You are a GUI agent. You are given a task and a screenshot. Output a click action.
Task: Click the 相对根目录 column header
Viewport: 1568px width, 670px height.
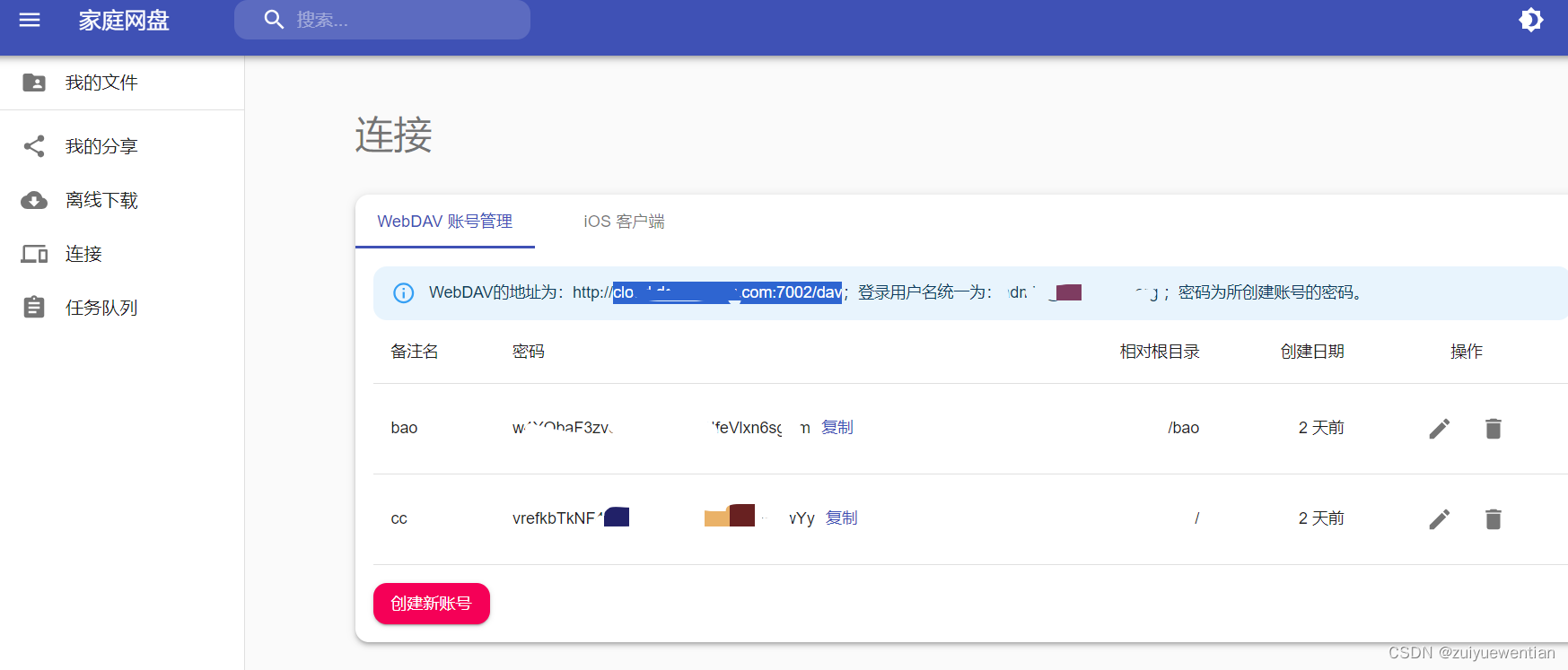coord(1160,352)
